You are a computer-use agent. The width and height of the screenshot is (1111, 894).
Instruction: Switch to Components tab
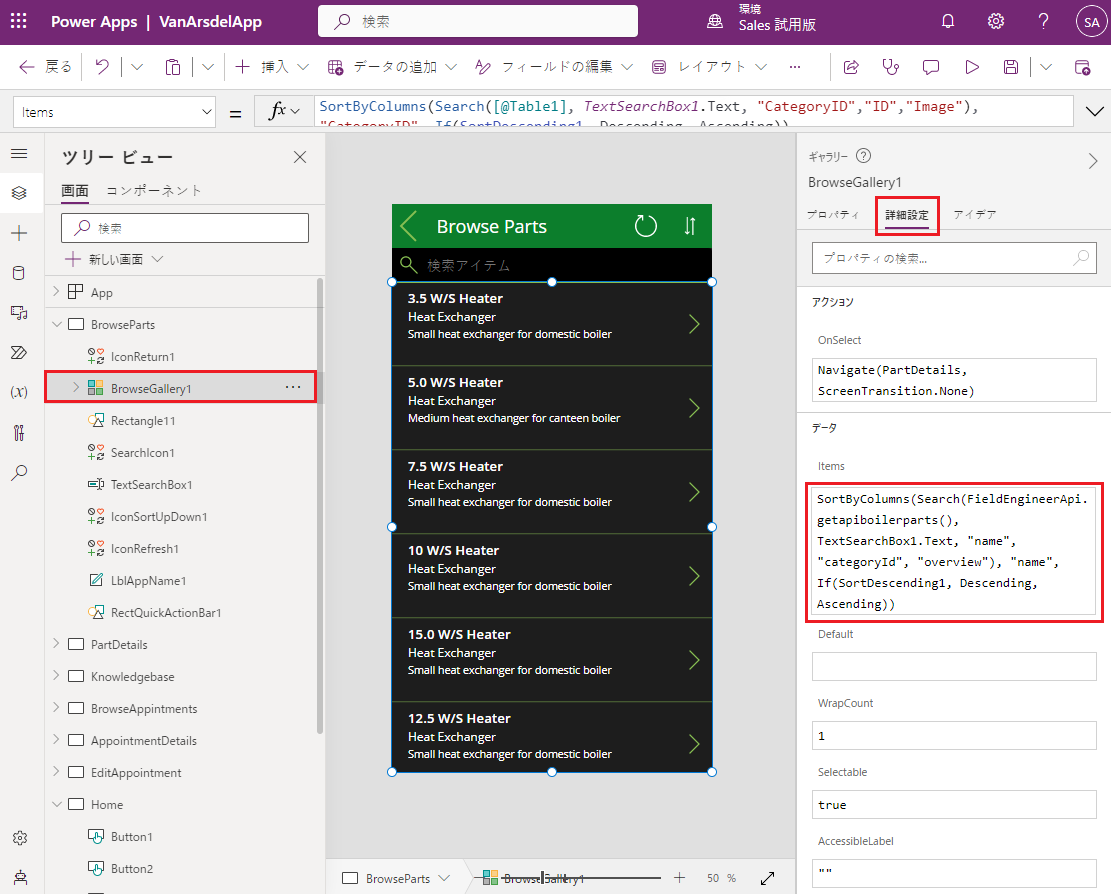coord(154,191)
